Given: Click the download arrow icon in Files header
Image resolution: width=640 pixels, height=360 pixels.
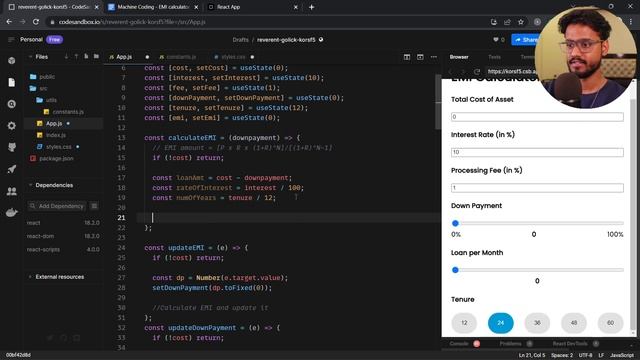Looking at the screenshot, I should (67, 57).
